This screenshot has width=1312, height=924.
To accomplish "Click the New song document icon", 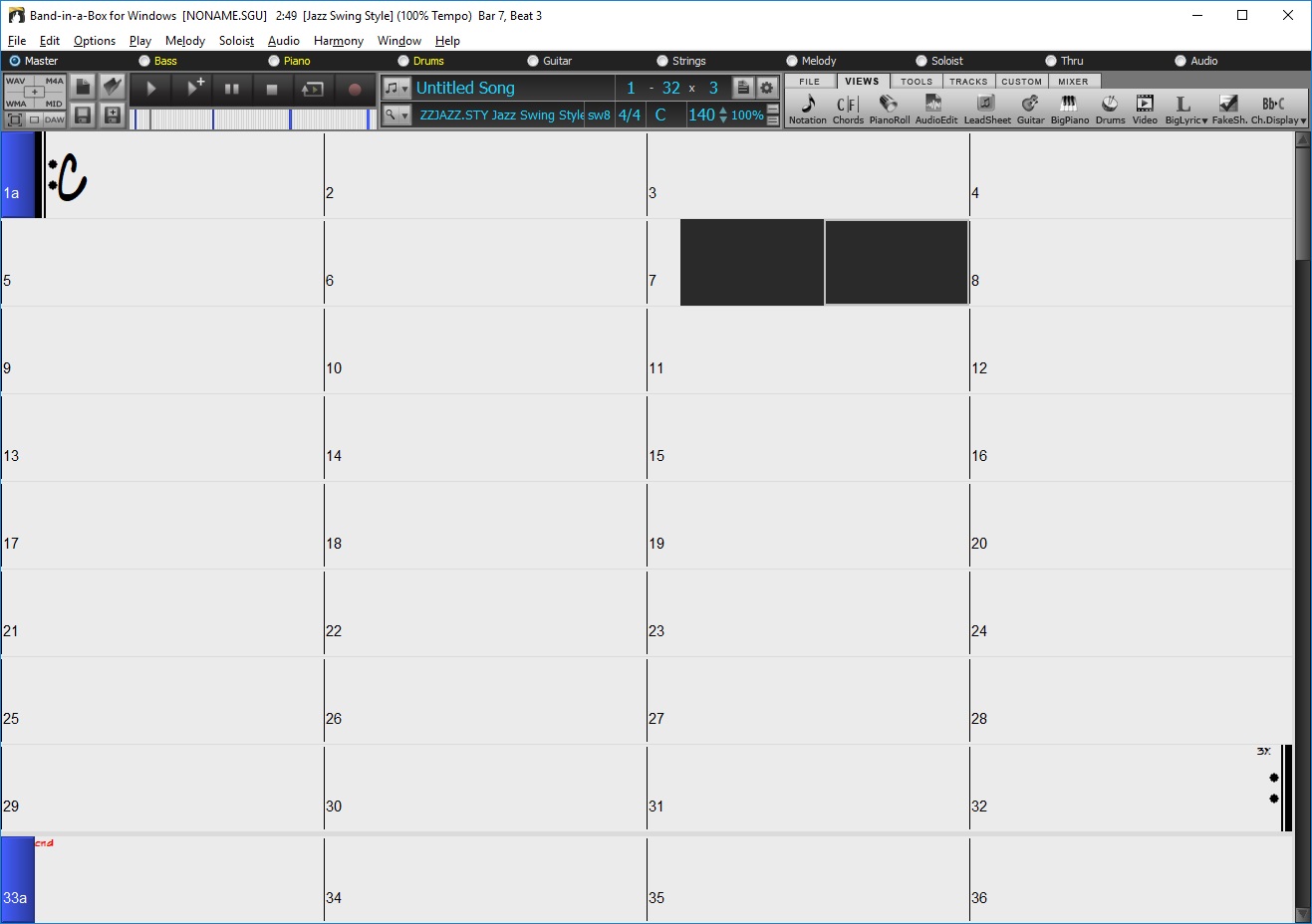I will point(83,88).
